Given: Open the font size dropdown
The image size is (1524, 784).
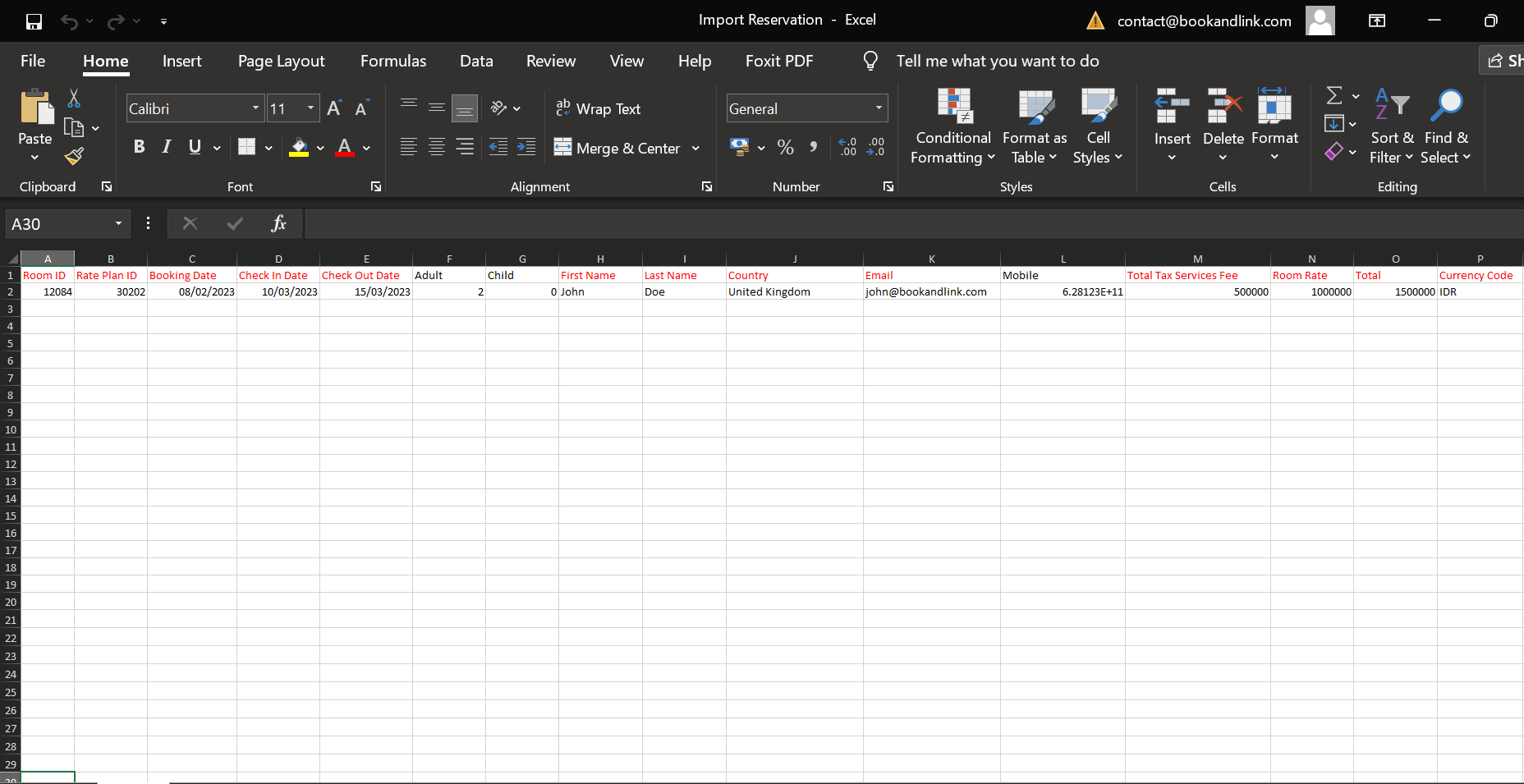Looking at the screenshot, I should [310, 108].
